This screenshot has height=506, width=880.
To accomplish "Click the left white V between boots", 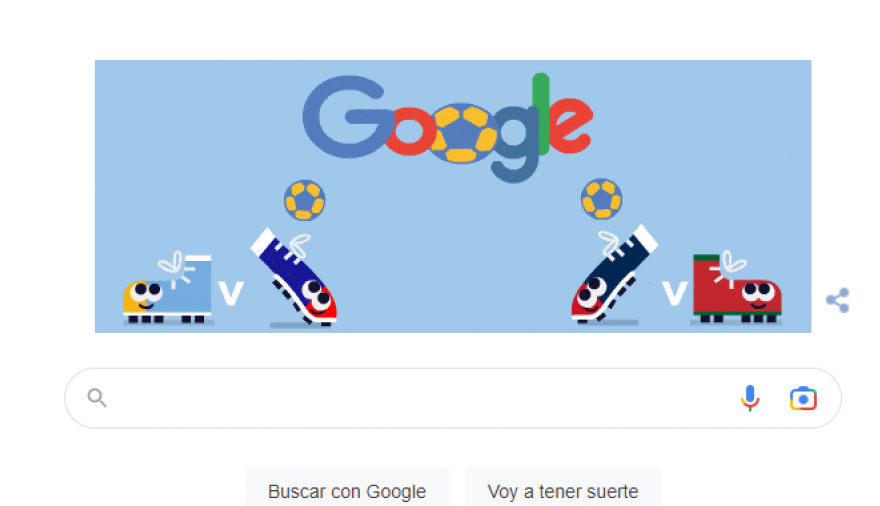I will (231, 293).
